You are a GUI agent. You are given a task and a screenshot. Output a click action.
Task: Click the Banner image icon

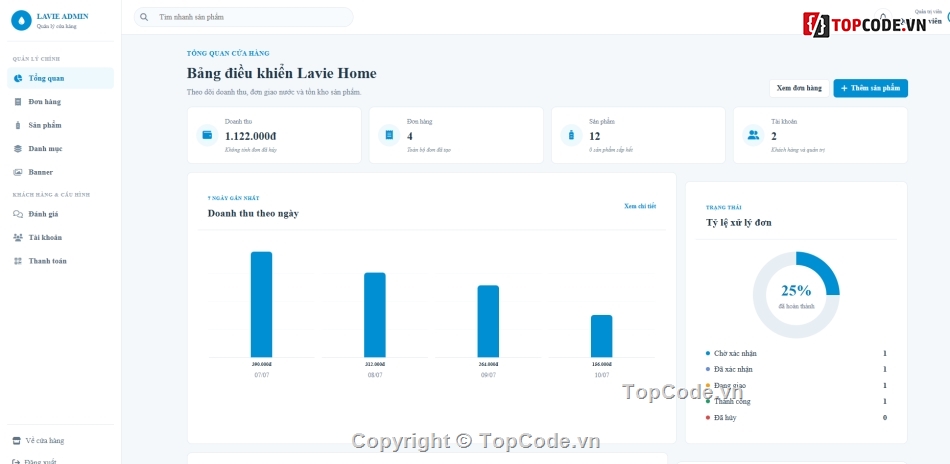(x=18, y=172)
